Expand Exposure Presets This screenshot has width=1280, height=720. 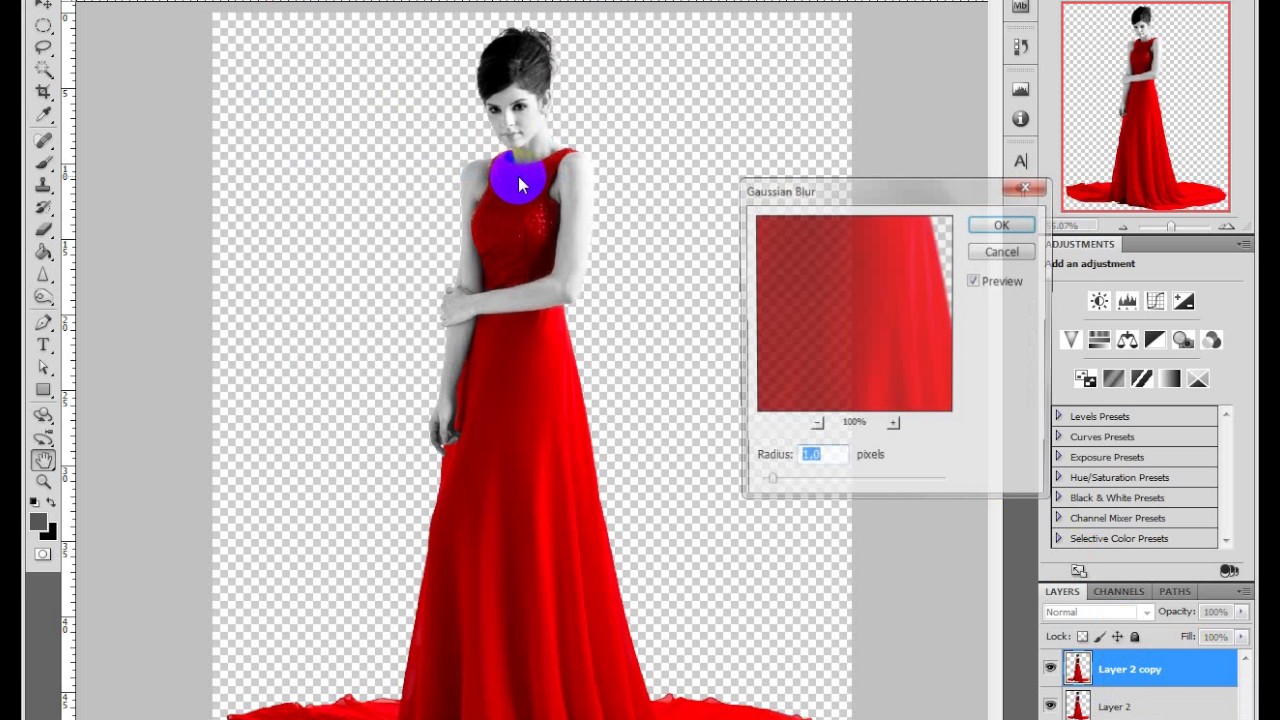coord(1058,456)
